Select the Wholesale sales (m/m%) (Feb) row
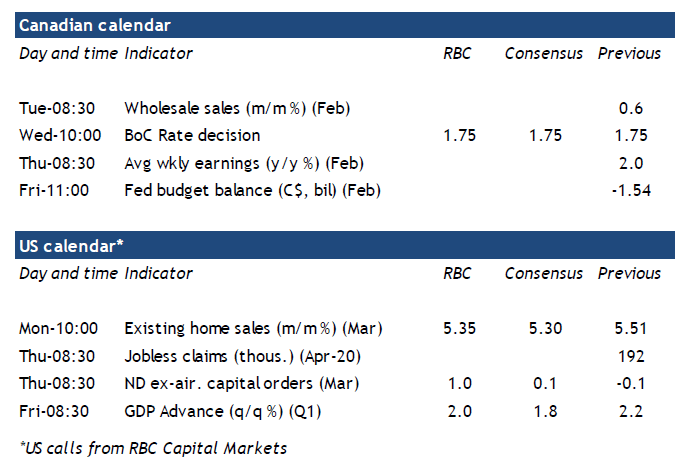Screen dimensions: 687x467 (235, 108)
